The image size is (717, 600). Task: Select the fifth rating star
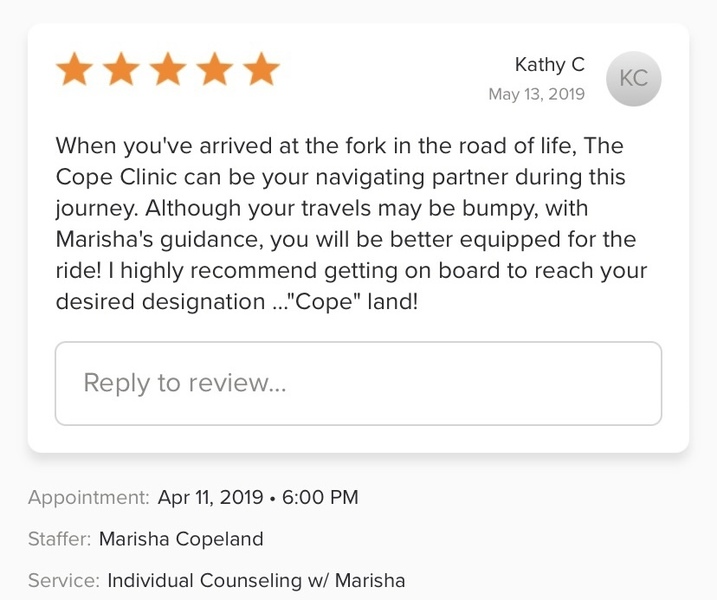tap(261, 71)
